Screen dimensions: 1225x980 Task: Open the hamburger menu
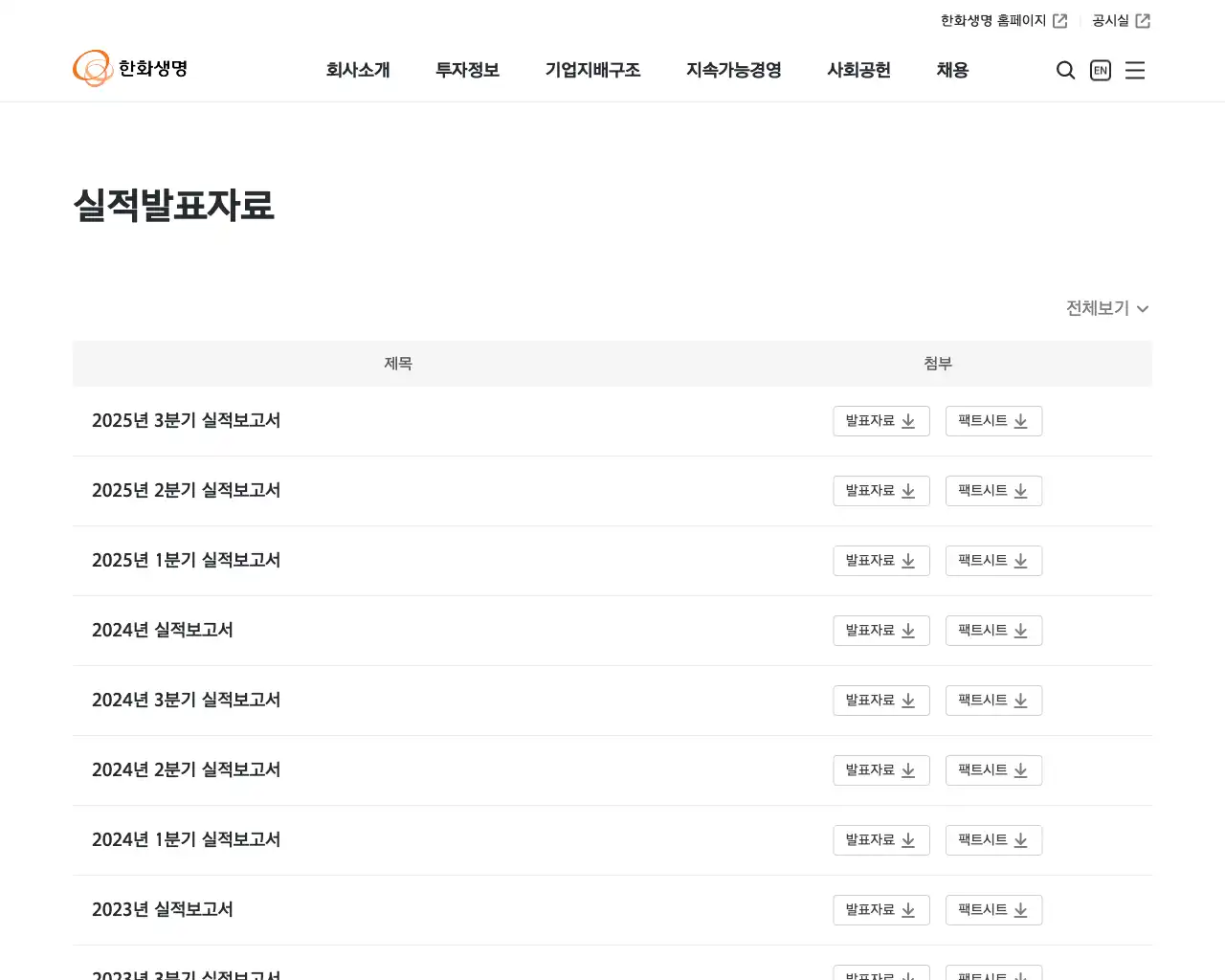[1135, 70]
